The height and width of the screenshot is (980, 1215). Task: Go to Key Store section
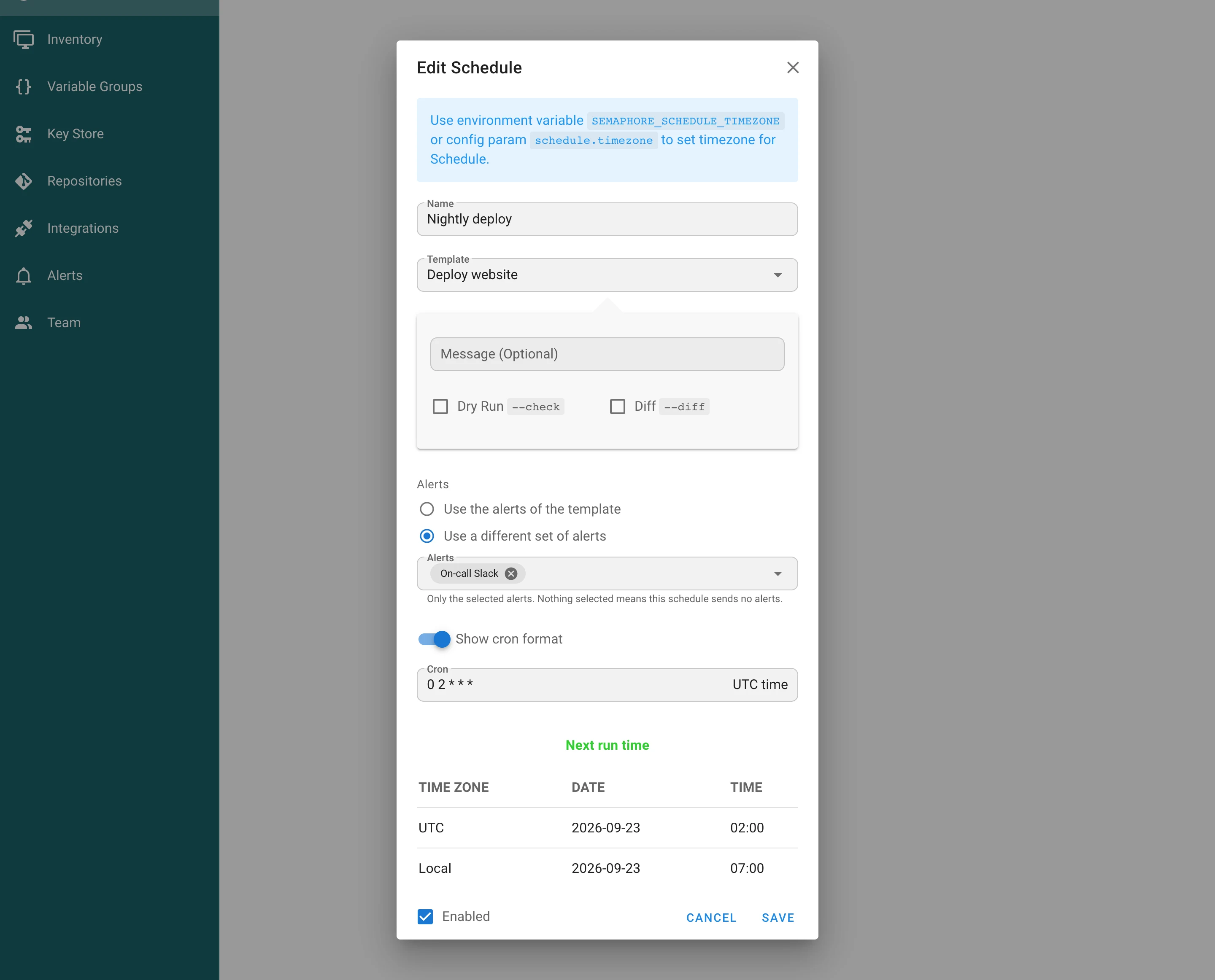[x=110, y=134]
